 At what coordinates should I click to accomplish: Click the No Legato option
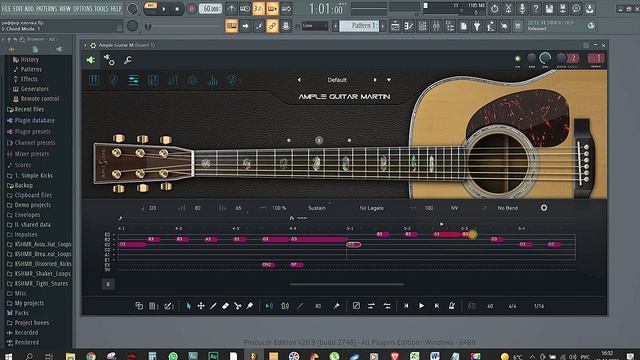pyautogui.click(x=371, y=208)
